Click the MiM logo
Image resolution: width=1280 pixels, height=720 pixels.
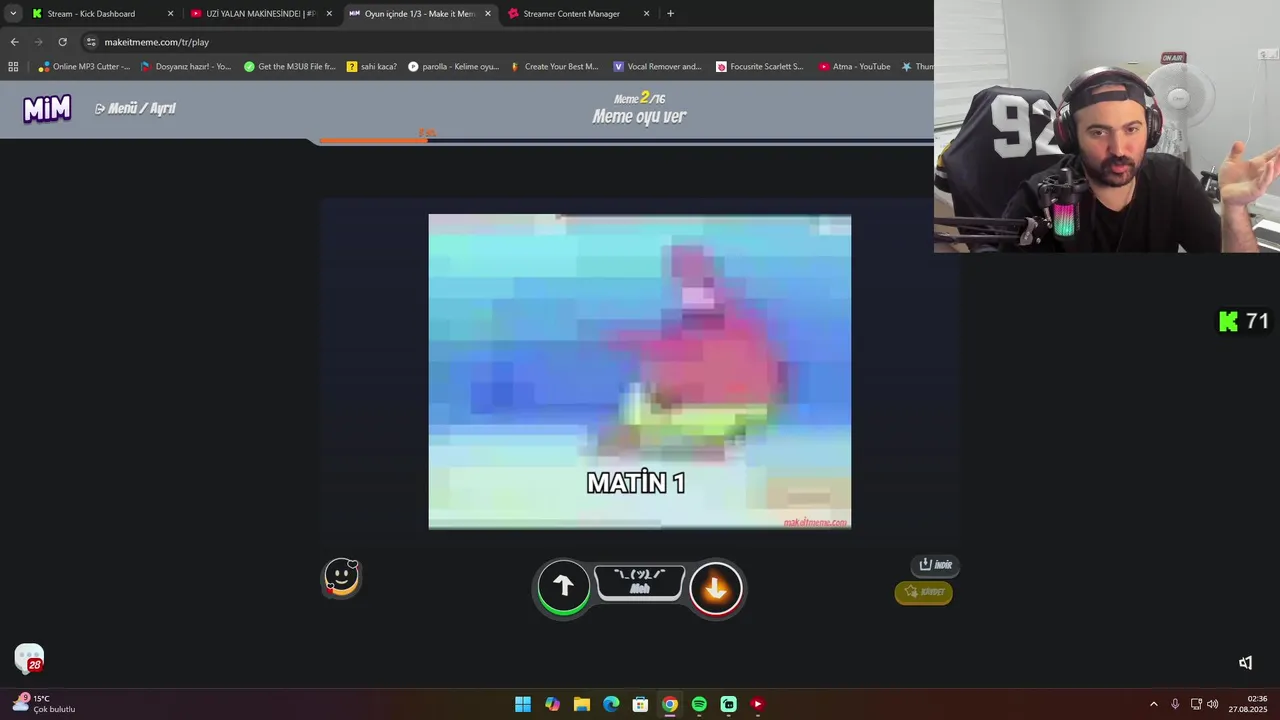click(47, 108)
